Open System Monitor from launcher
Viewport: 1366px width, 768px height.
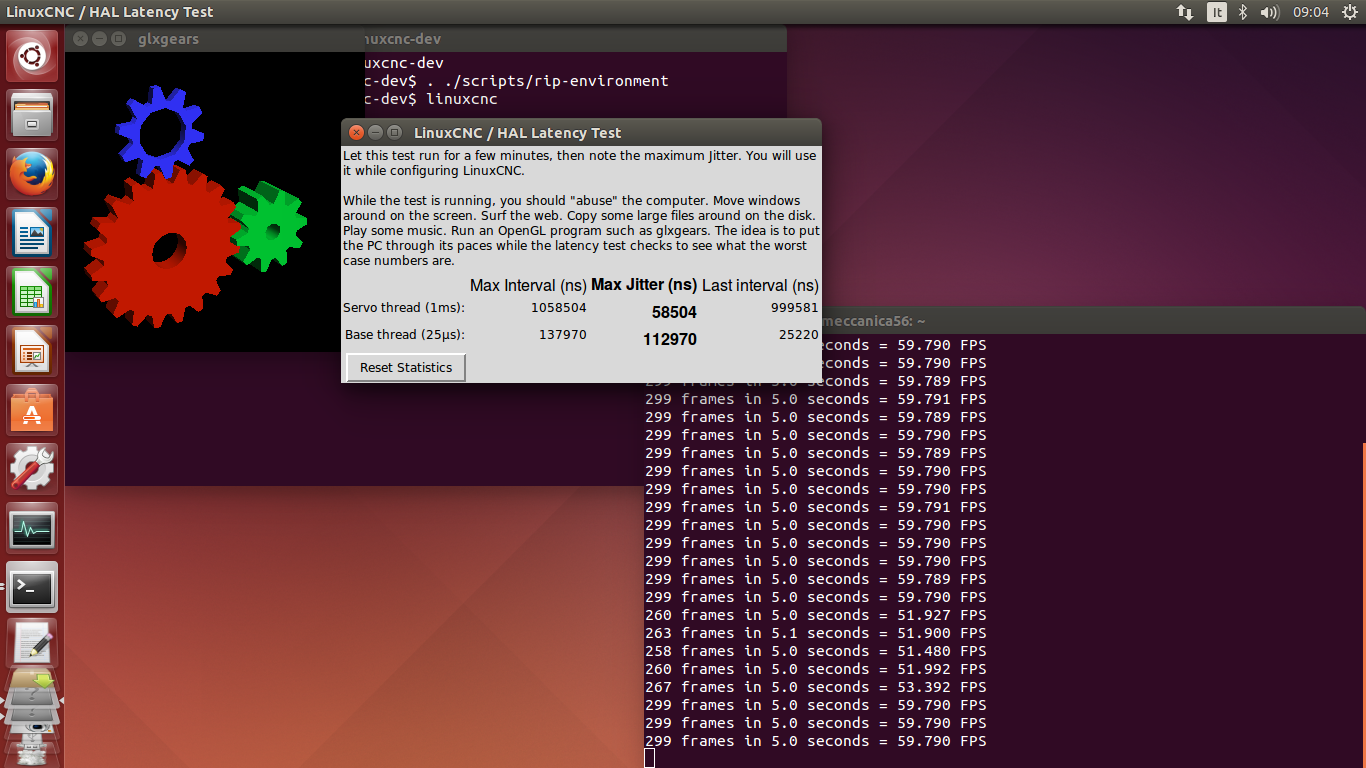tap(33, 528)
